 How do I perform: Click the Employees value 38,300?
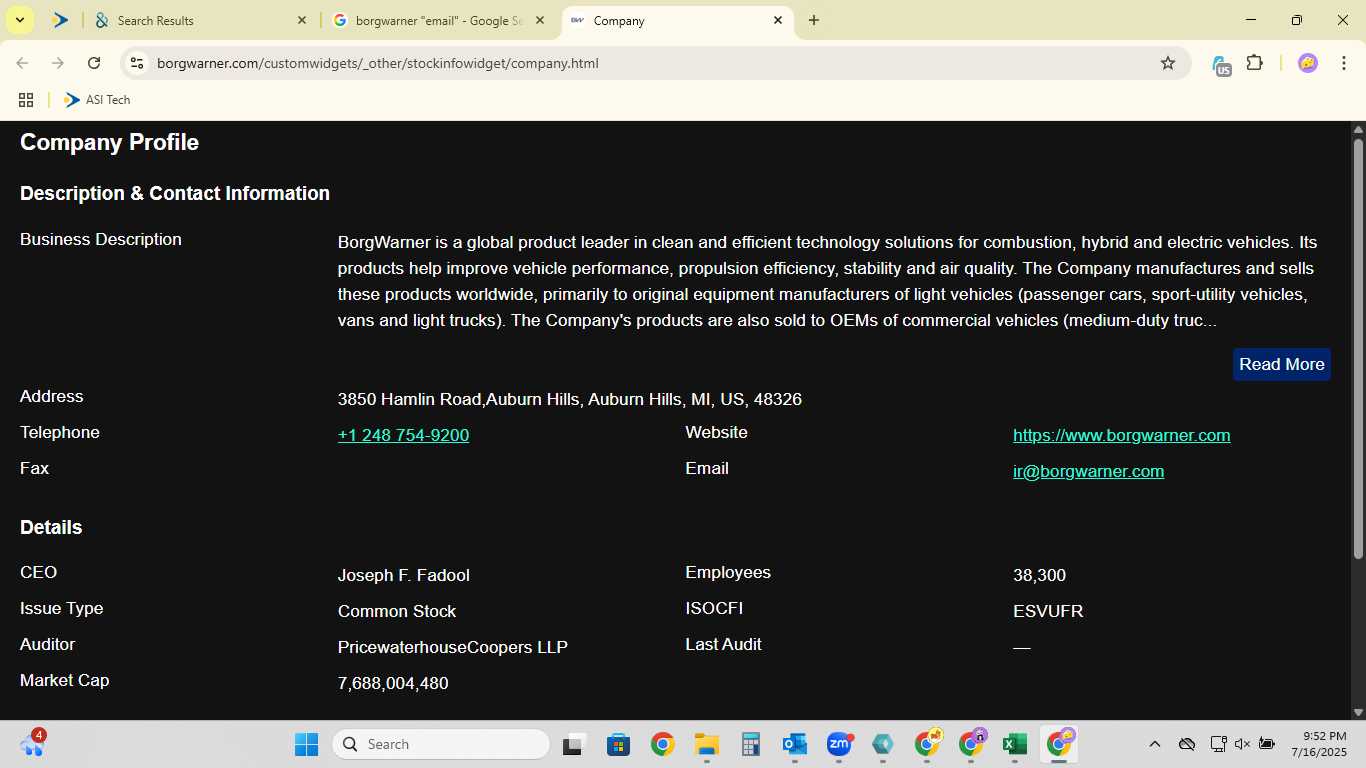tap(1039, 575)
